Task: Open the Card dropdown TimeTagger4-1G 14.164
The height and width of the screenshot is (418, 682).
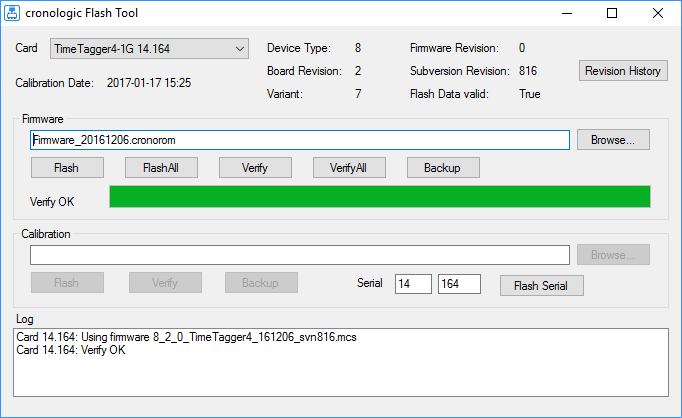Action: point(149,49)
